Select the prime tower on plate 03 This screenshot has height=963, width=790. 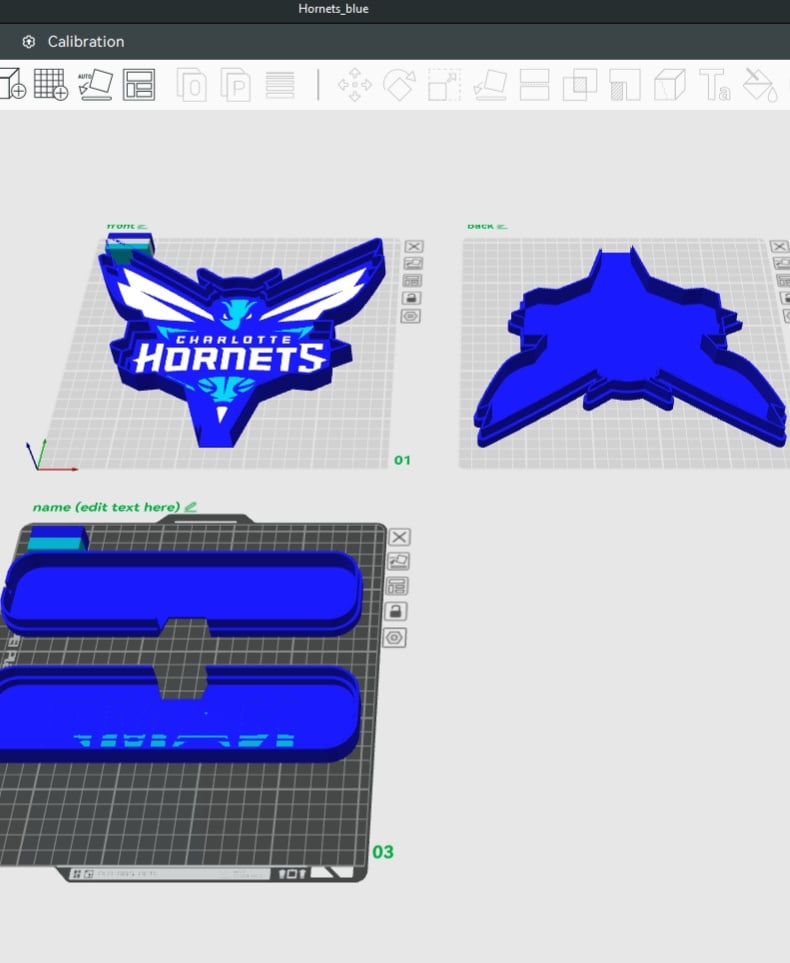point(57,538)
